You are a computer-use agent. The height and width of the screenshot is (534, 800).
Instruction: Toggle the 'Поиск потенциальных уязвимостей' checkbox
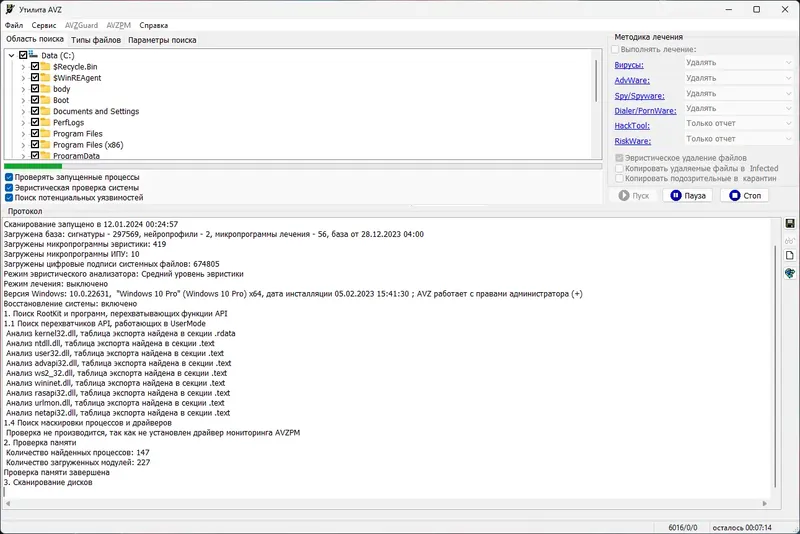9,198
